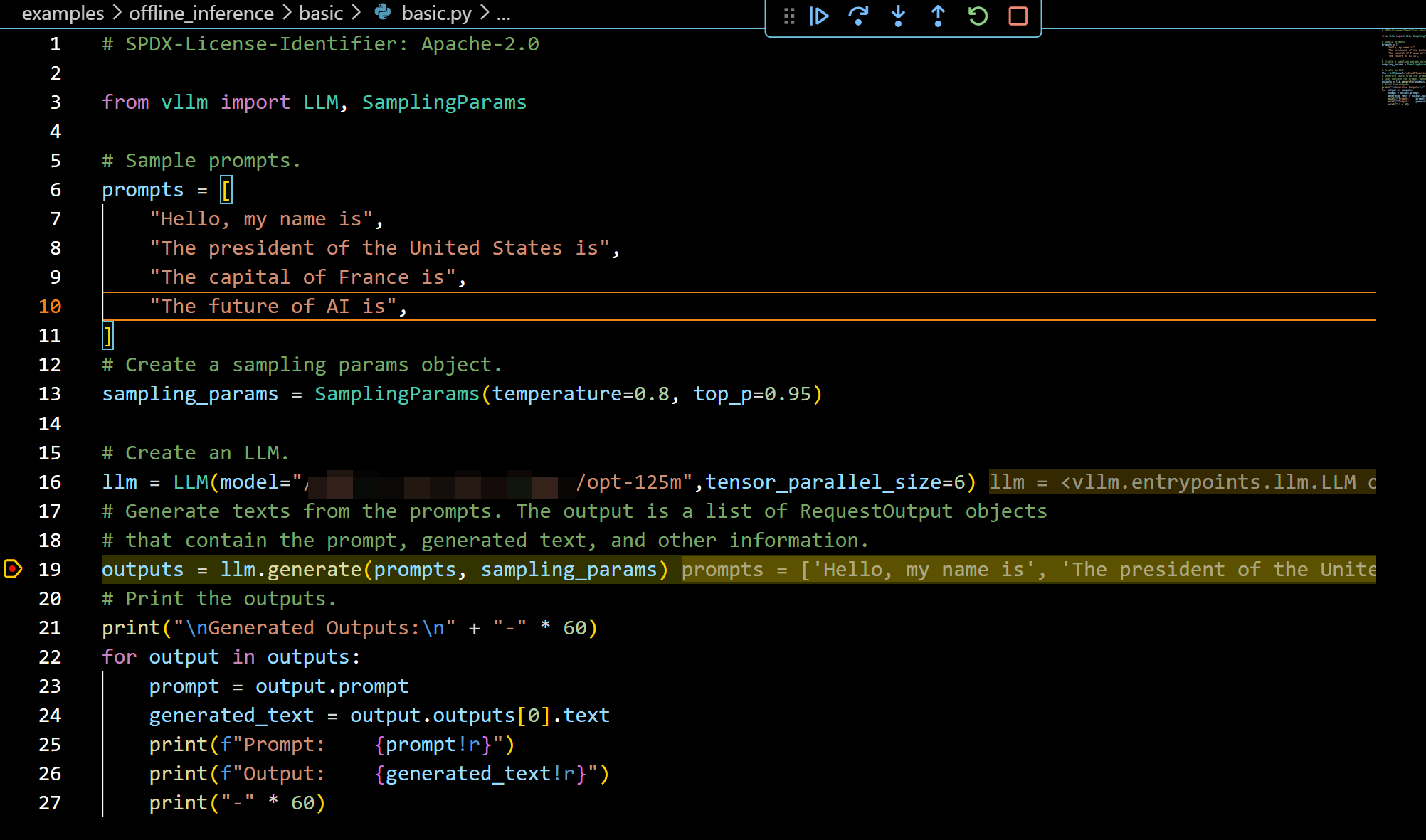Expand the offline_inference breadcrumb segment
The width and height of the screenshot is (1426, 840).
201,13
